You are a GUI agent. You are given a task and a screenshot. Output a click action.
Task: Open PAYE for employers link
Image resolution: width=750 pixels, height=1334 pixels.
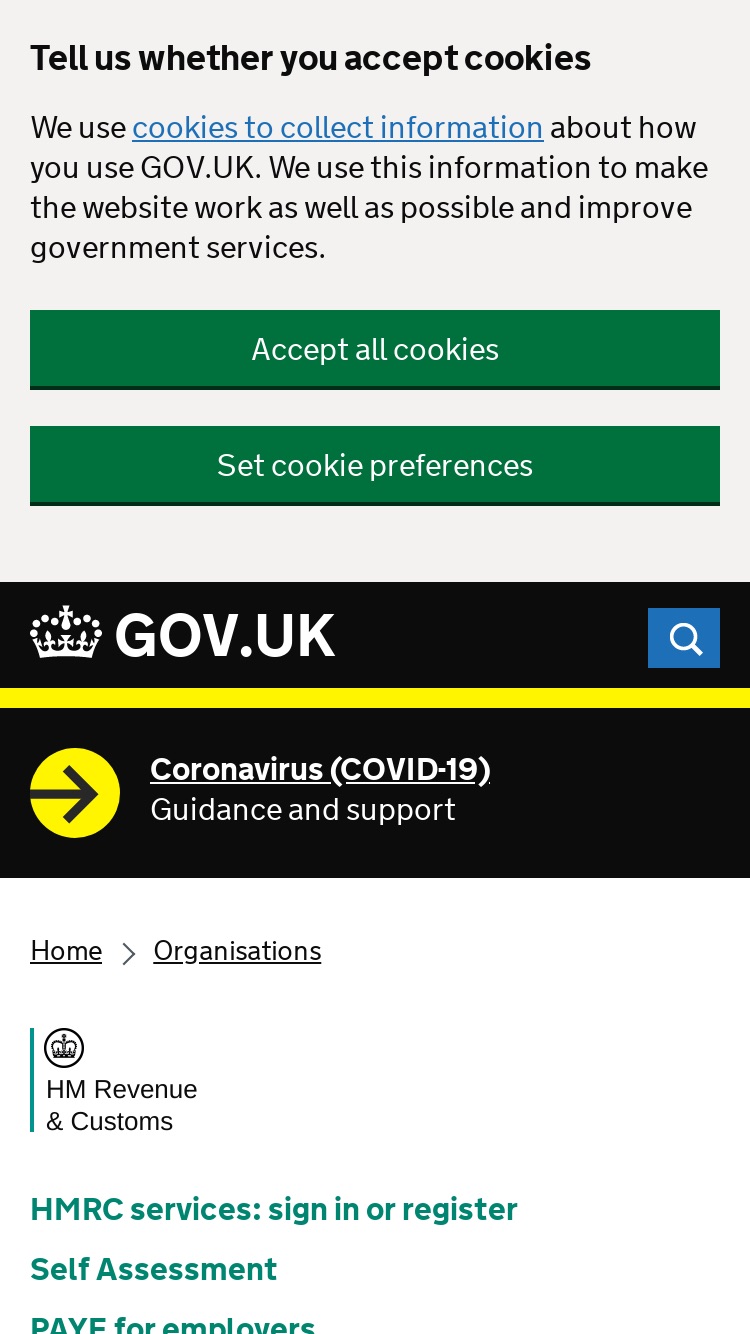coord(173,1325)
